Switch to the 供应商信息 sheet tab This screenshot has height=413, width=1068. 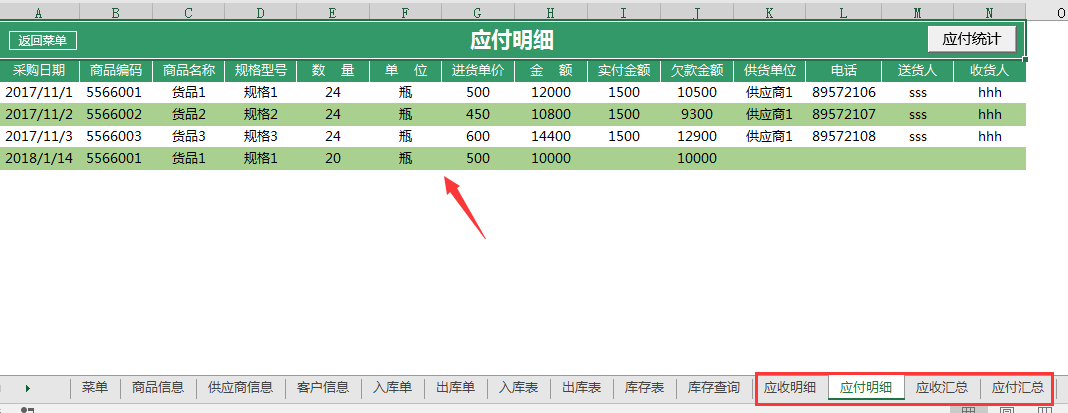click(x=240, y=388)
